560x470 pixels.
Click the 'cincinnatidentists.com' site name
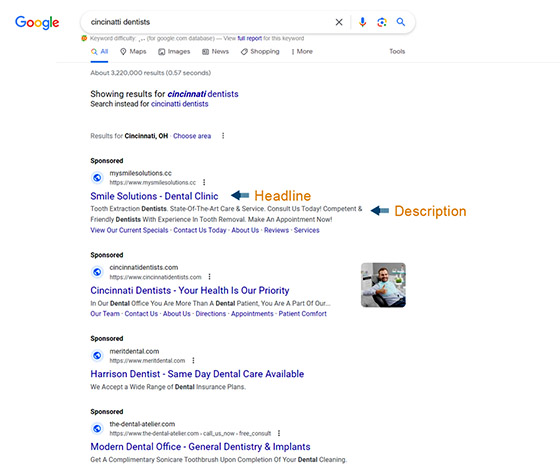(x=144, y=268)
